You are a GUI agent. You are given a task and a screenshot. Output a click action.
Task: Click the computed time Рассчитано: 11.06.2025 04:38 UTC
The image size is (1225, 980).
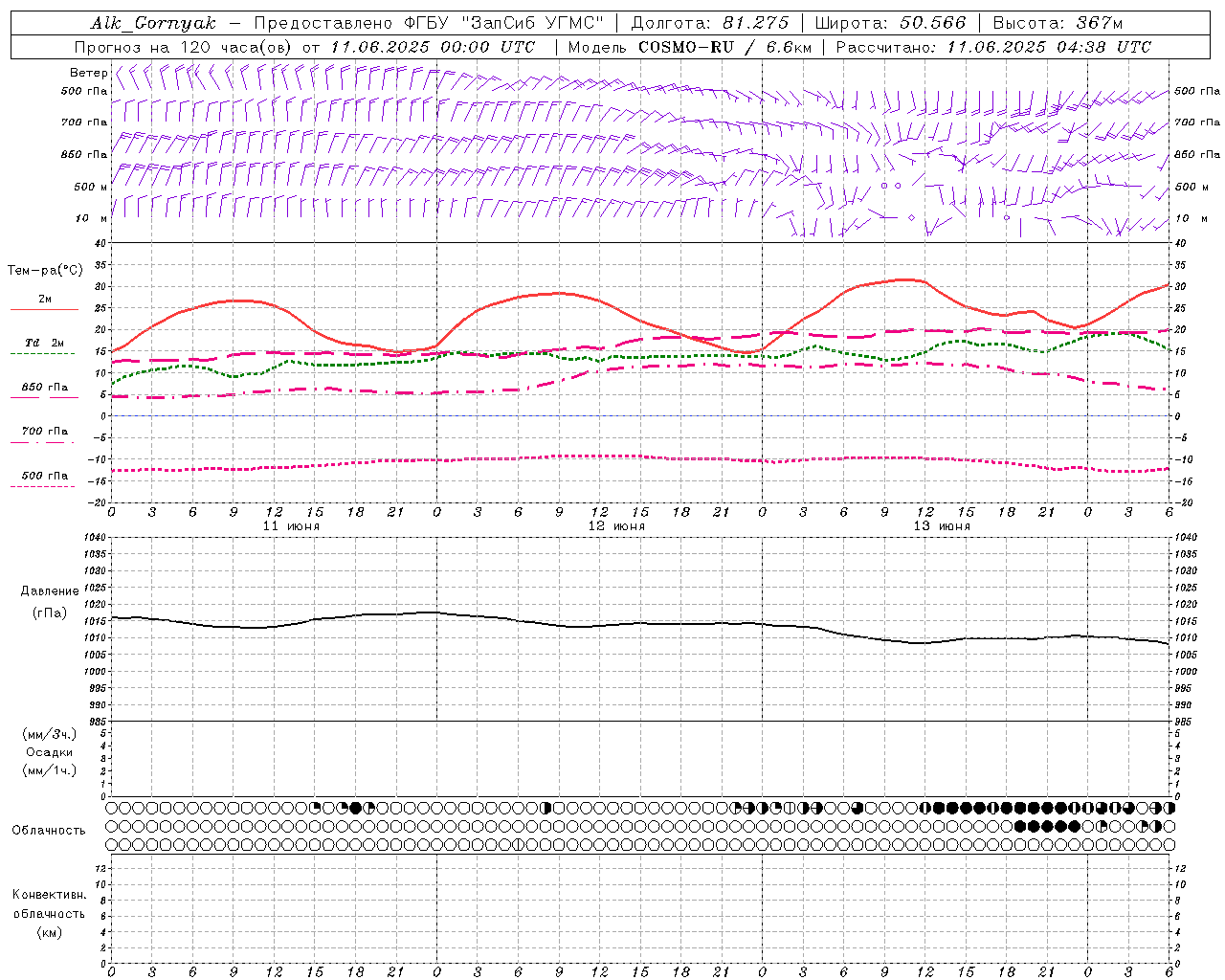pos(993,47)
